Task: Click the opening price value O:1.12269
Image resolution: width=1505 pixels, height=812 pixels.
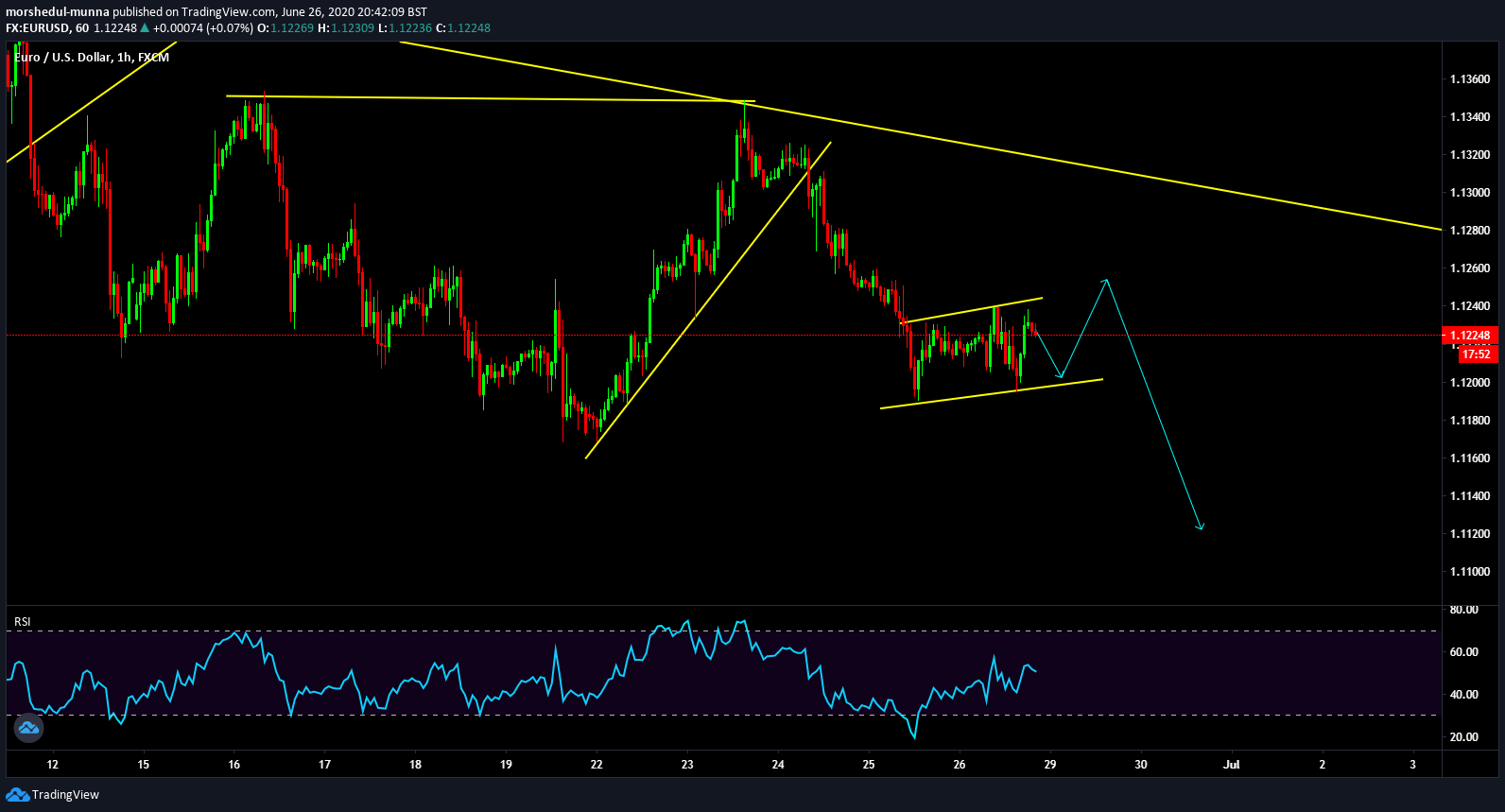Action: [x=285, y=28]
